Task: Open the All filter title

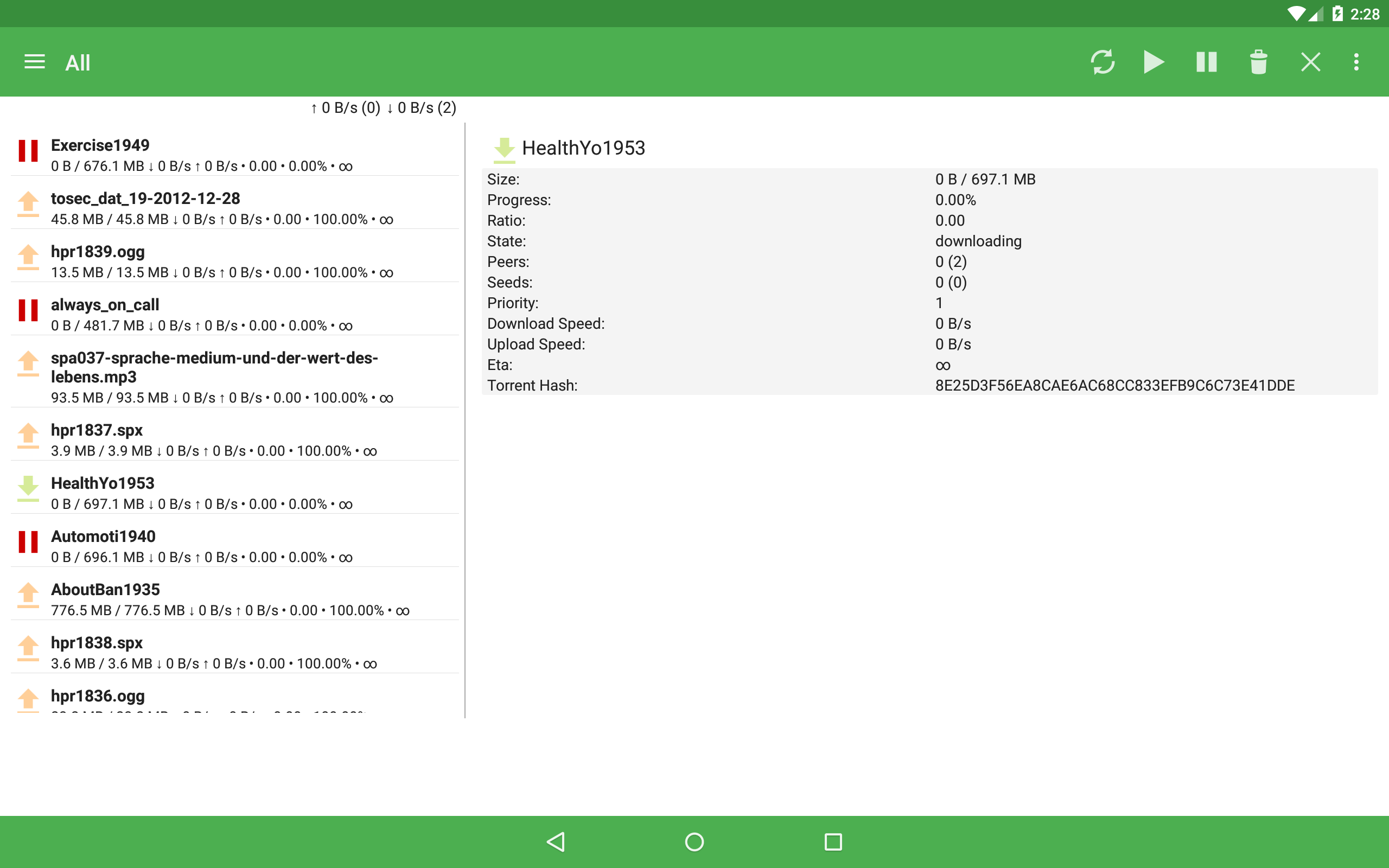Action: pyautogui.click(x=78, y=62)
